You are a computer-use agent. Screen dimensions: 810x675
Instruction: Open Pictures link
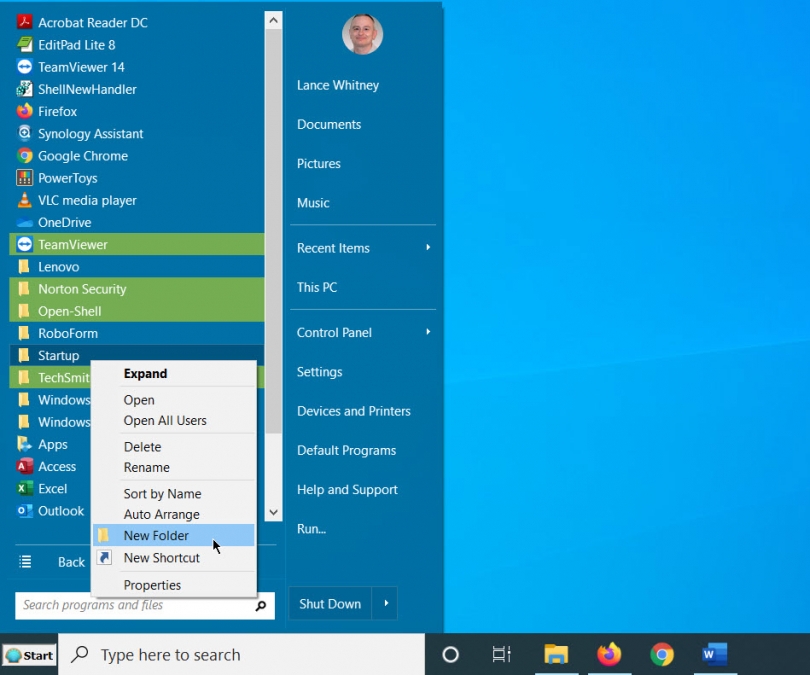tap(319, 164)
